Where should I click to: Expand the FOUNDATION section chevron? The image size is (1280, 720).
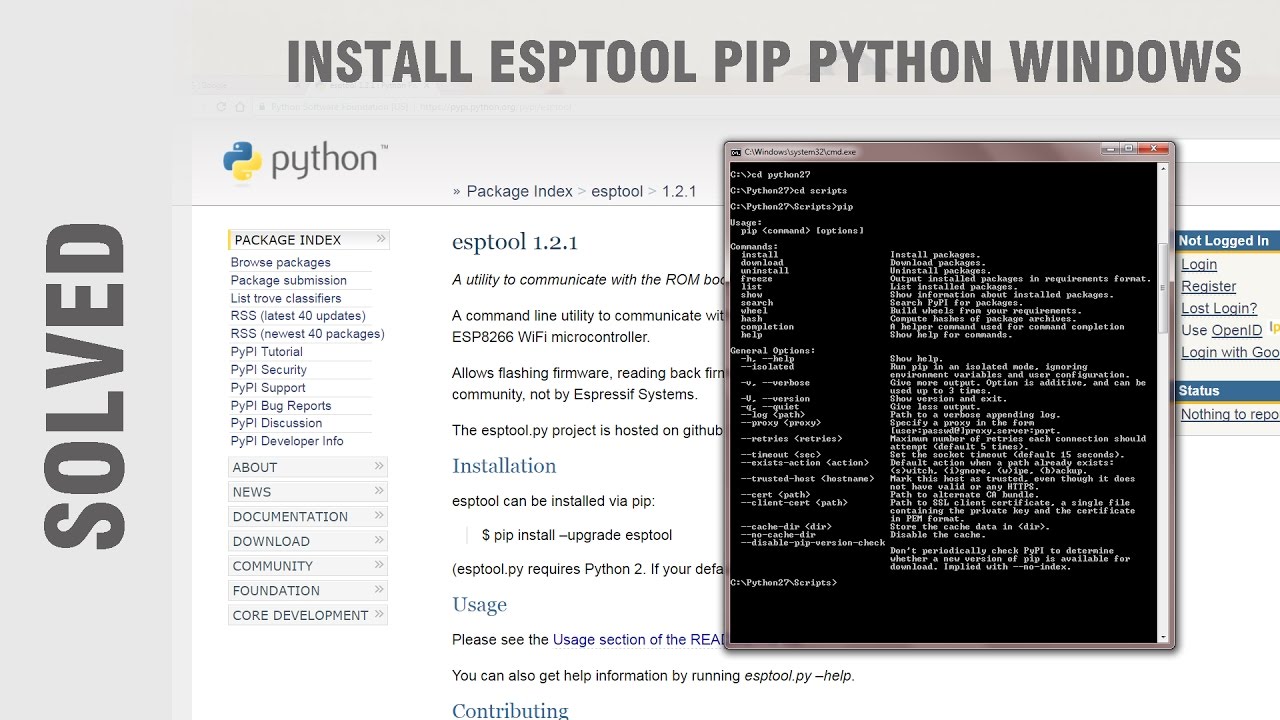[379, 590]
